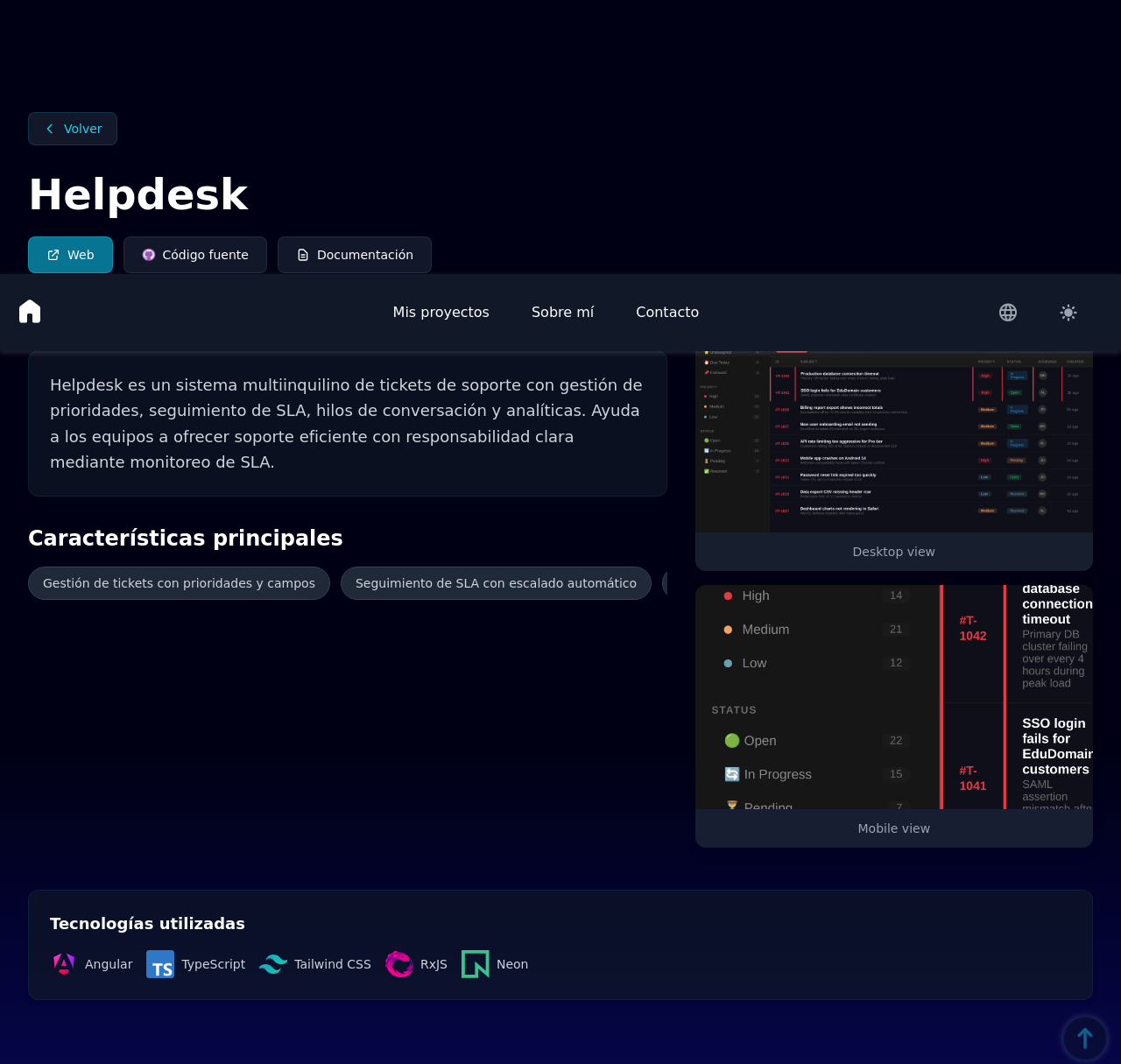Click the GitHub icon in Código fuente
The width and height of the screenshot is (1121, 1064).
[149, 255]
